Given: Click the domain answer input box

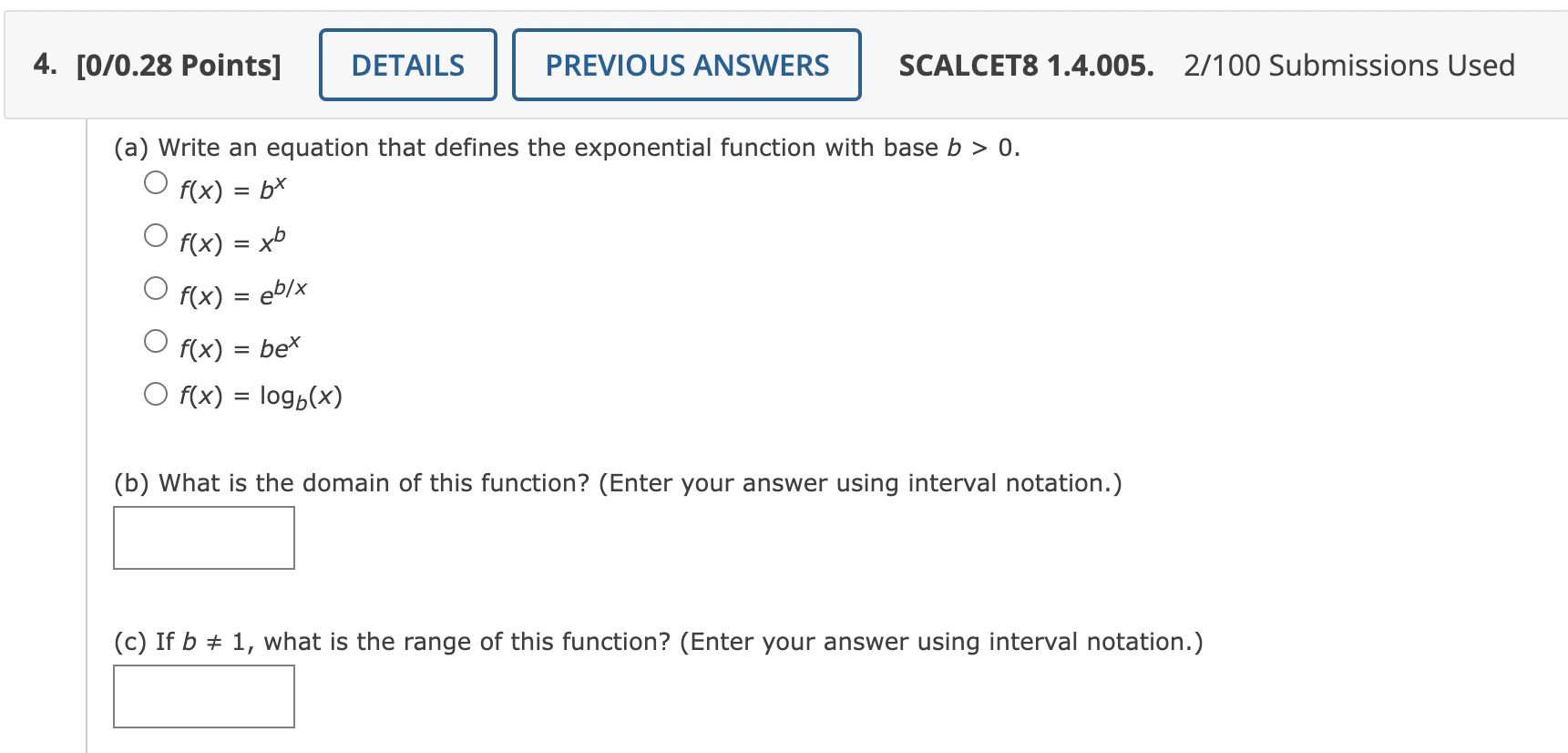Looking at the screenshot, I should [202, 538].
